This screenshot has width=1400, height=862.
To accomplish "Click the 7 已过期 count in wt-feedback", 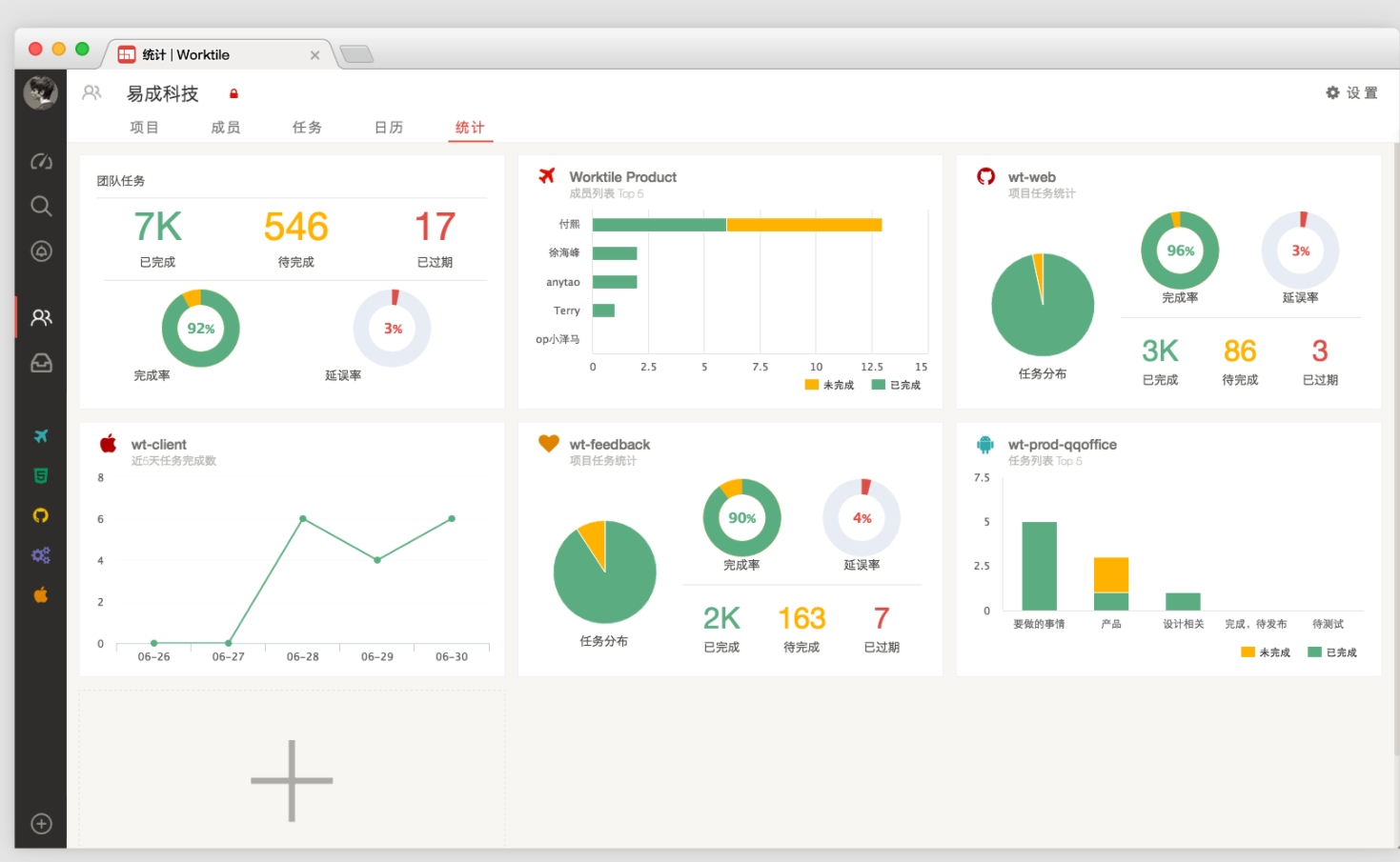I will (x=882, y=619).
